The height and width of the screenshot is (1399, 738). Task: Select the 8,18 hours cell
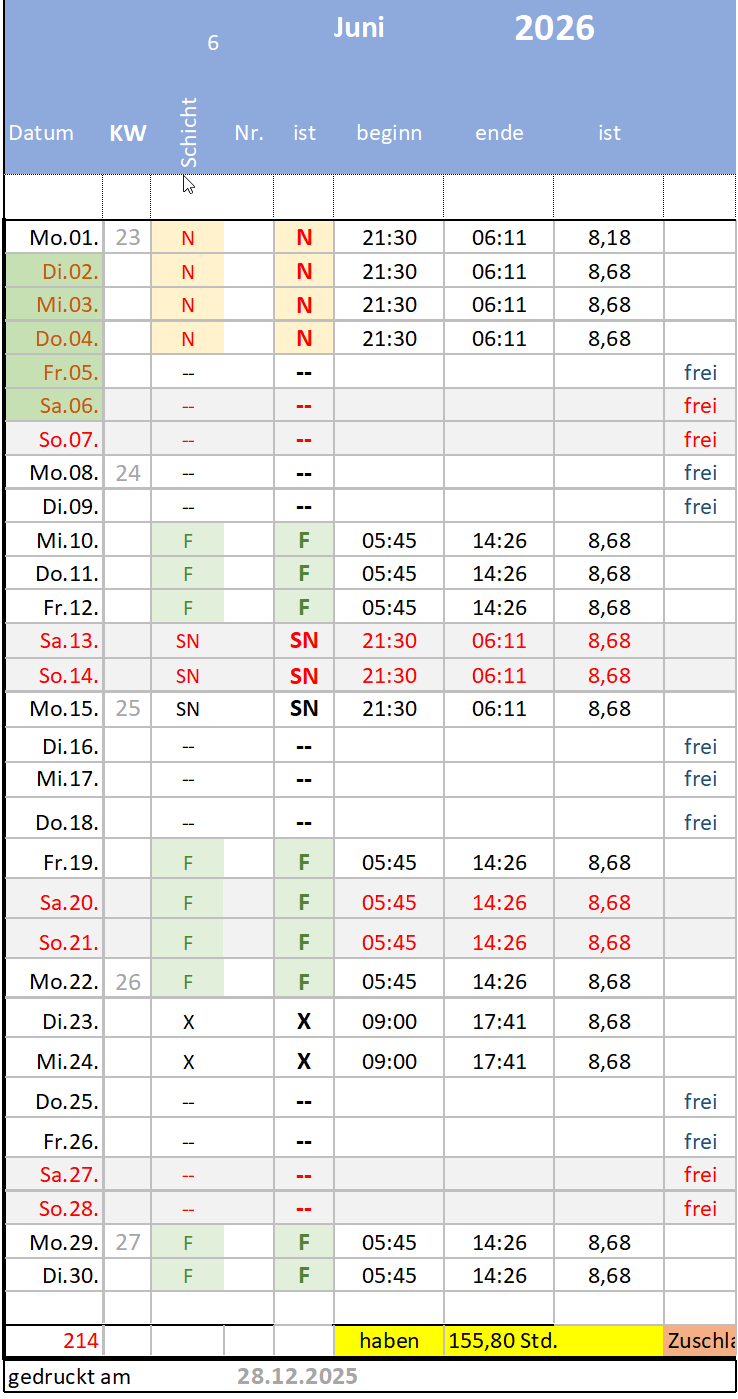pos(609,238)
